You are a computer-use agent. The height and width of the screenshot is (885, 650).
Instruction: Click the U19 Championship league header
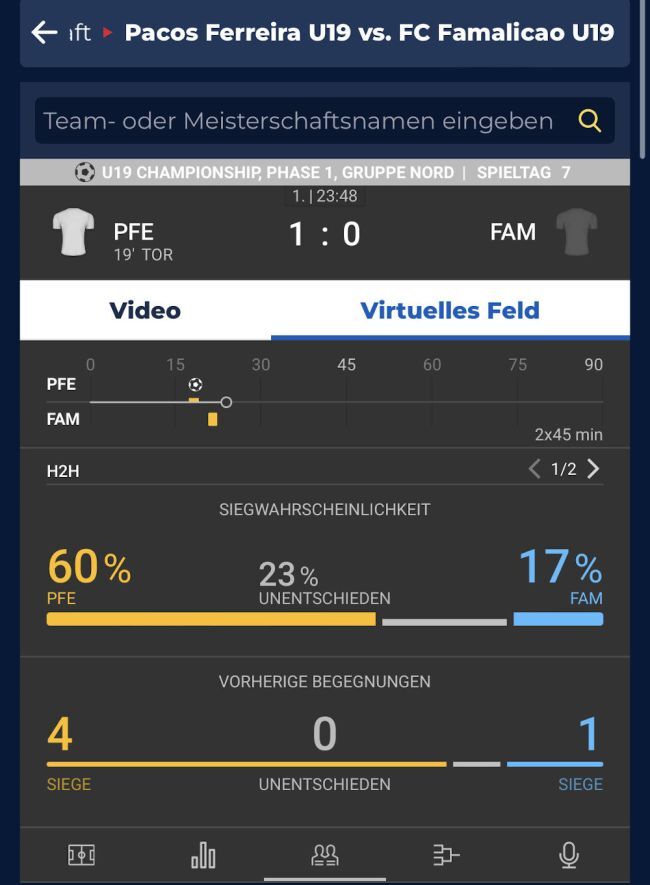click(324, 172)
